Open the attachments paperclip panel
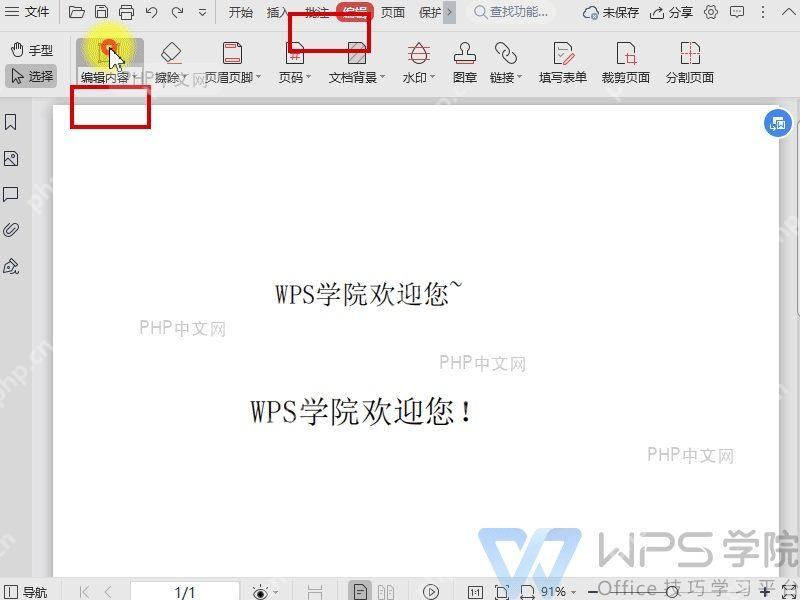The height and width of the screenshot is (600, 800). [11, 230]
